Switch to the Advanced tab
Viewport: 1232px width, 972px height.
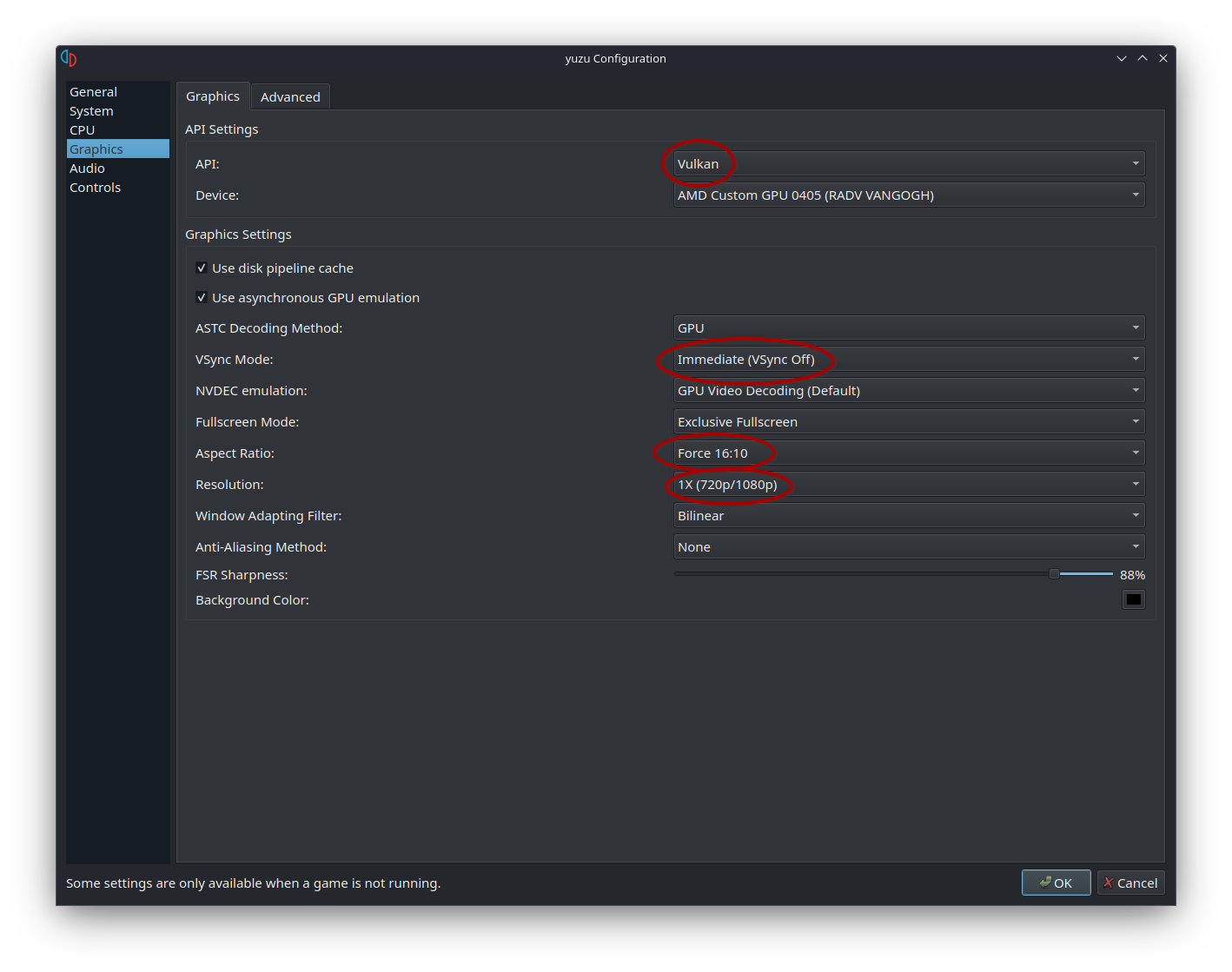(x=290, y=97)
